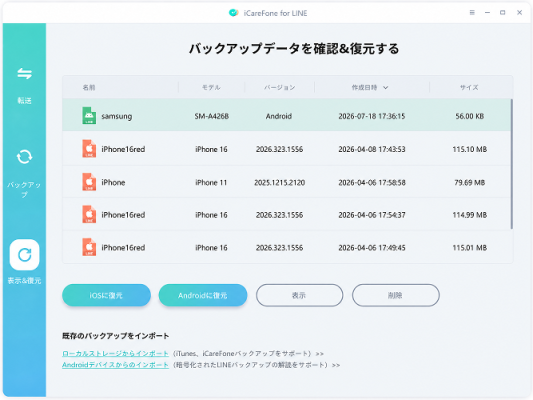This screenshot has height=400, width=533.
Task: Click the モデル column header
Action: coord(211,88)
